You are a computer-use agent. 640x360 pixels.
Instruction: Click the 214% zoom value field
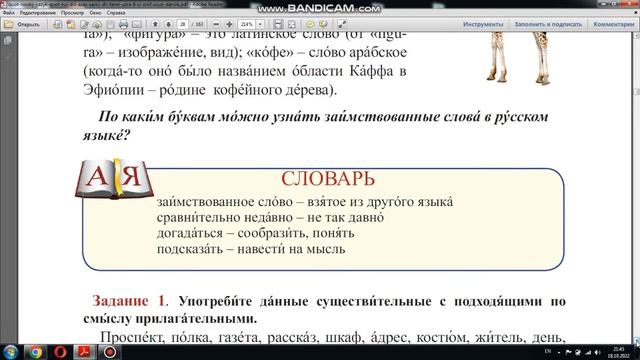pos(247,24)
